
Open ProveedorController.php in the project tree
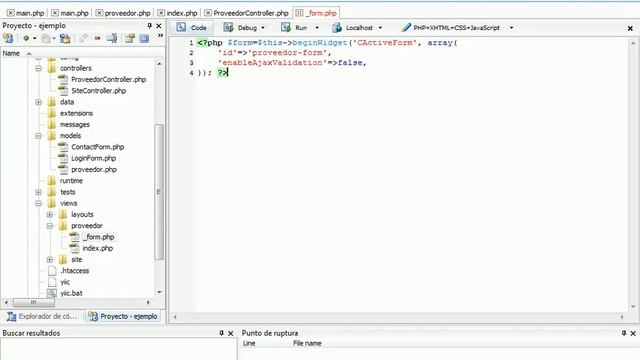(108, 80)
